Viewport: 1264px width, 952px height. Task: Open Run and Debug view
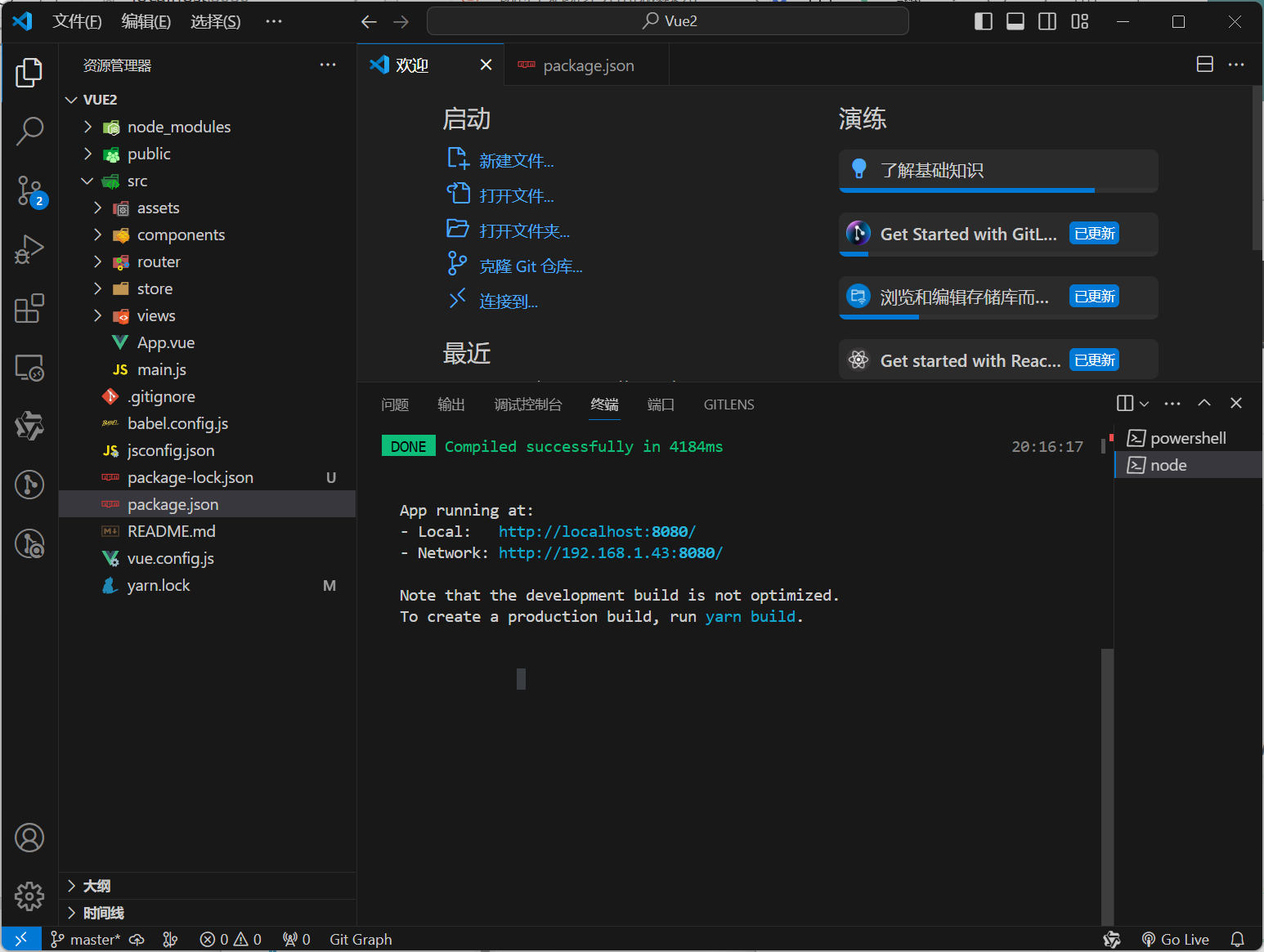click(x=29, y=249)
